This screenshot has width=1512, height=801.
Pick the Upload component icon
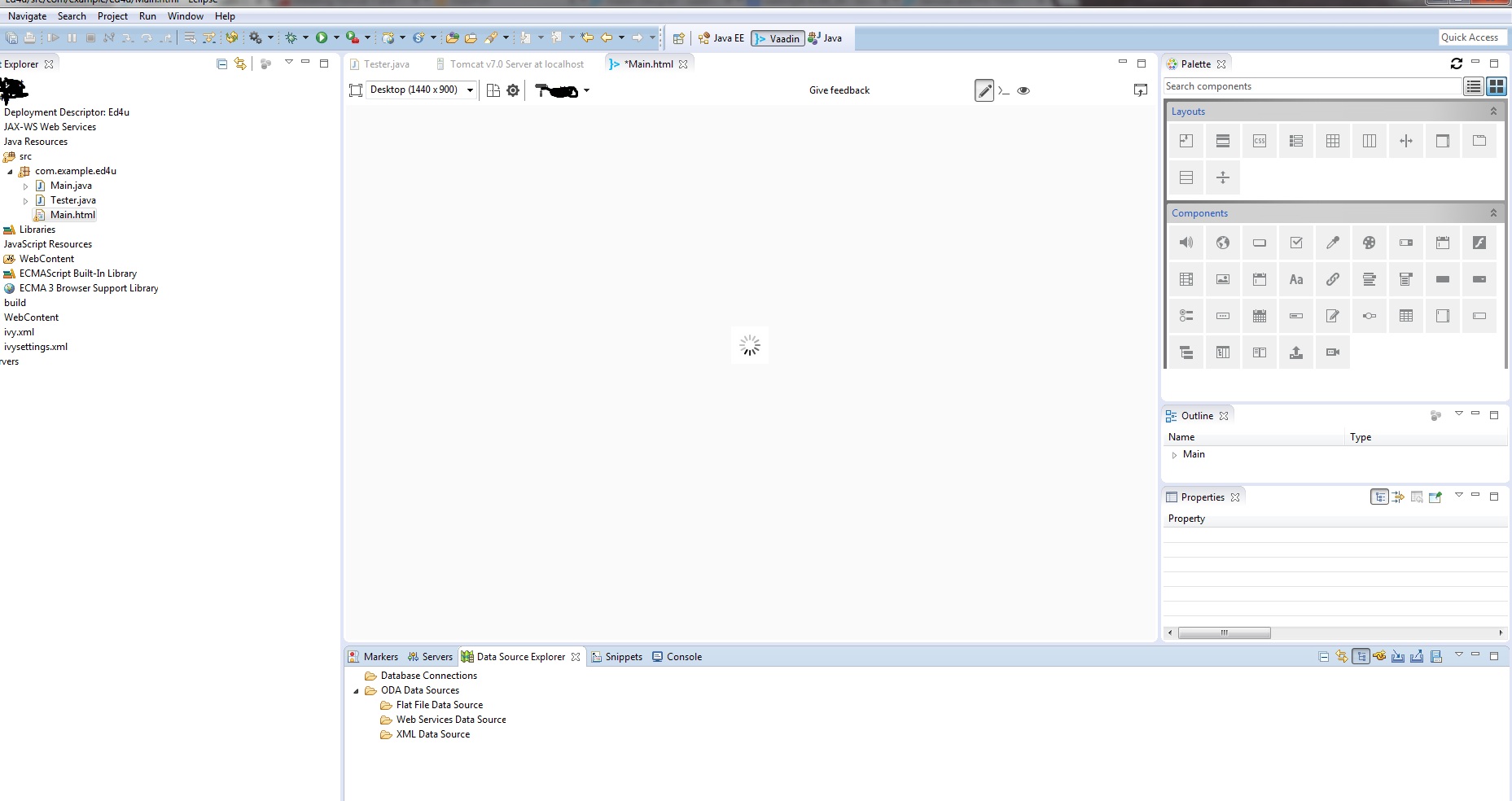tap(1296, 352)
